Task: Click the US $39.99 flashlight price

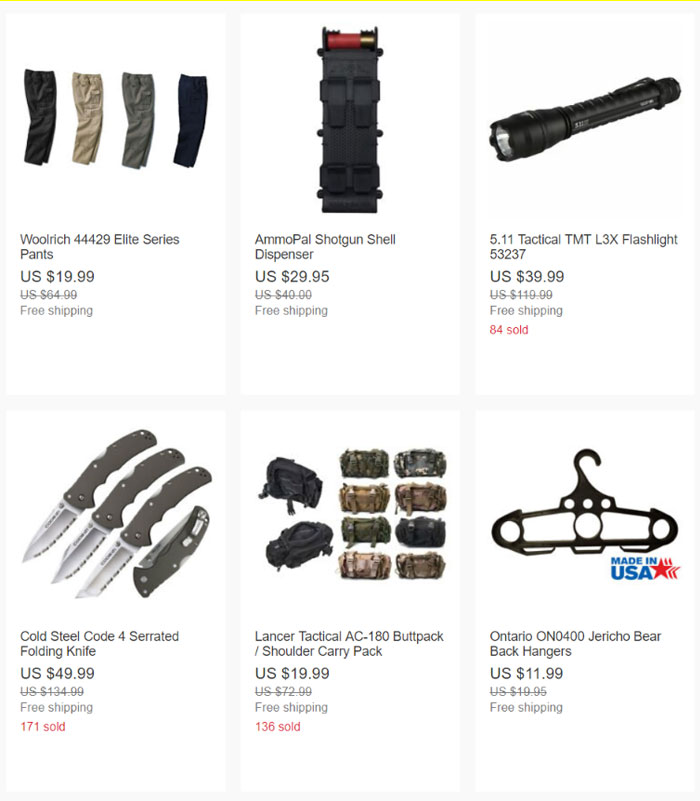Action: tap(527, 276)
